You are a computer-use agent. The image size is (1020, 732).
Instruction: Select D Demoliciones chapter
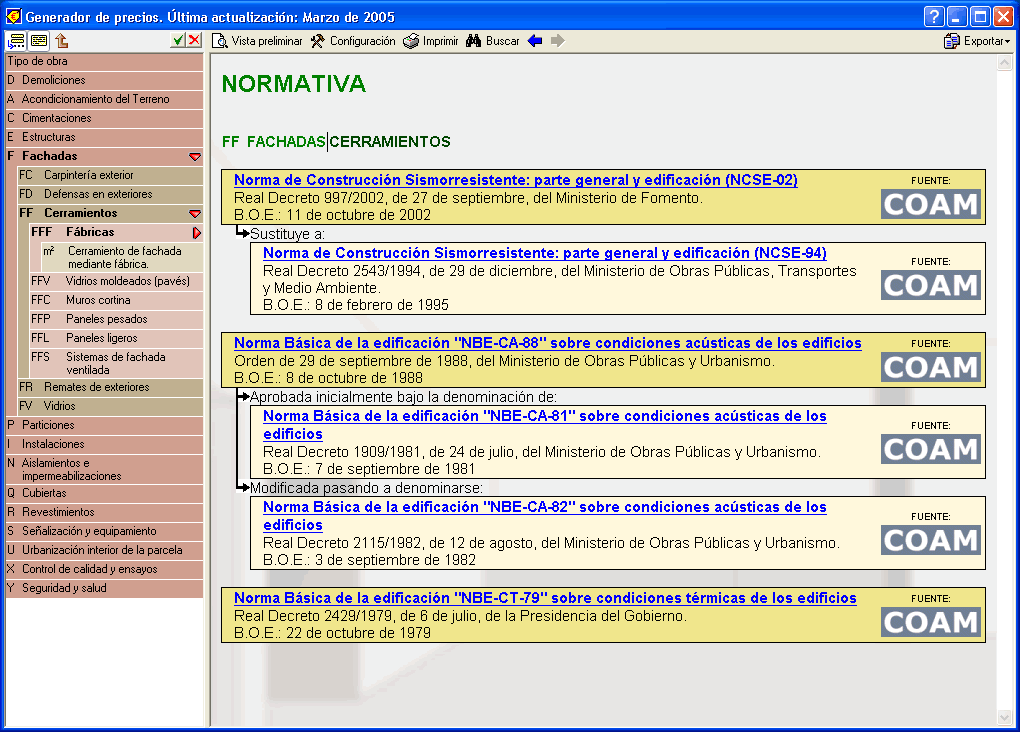104,80
